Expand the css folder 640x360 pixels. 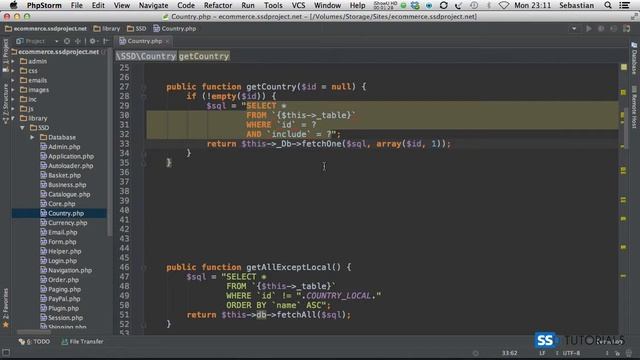[x=13, y=71]
